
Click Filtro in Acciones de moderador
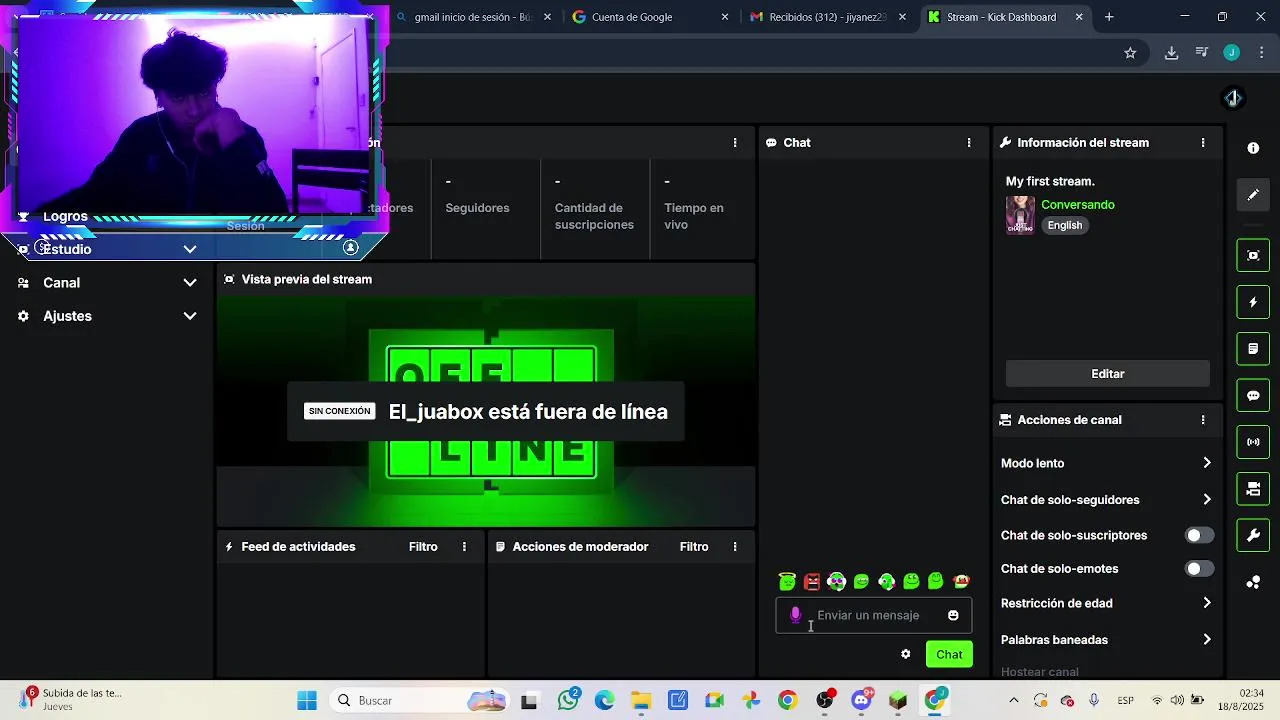[694, 547]
